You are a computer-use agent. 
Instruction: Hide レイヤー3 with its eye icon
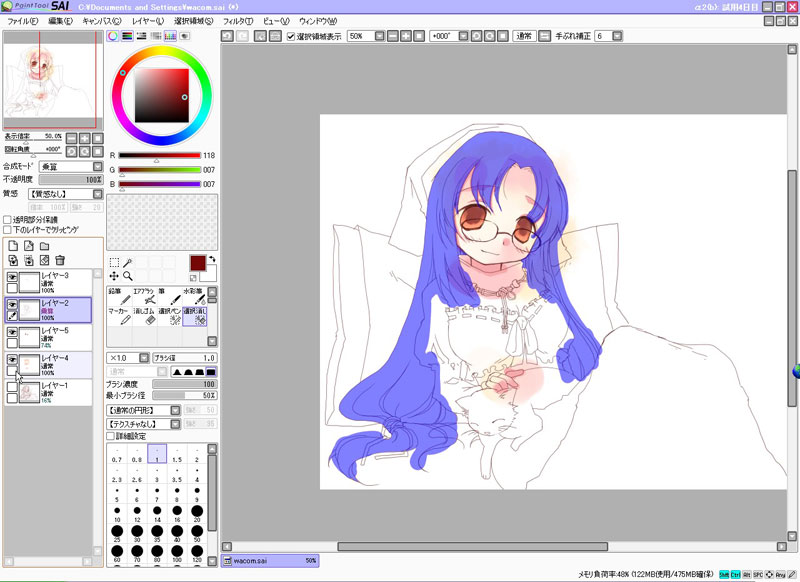pos(12,276)
